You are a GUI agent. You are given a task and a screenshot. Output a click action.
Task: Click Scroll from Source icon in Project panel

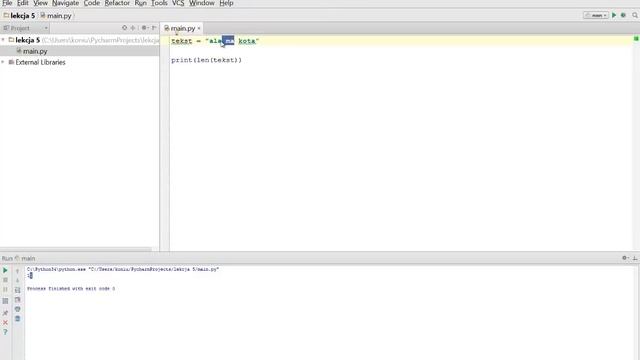pyautogui.click(x=124, y=28)
